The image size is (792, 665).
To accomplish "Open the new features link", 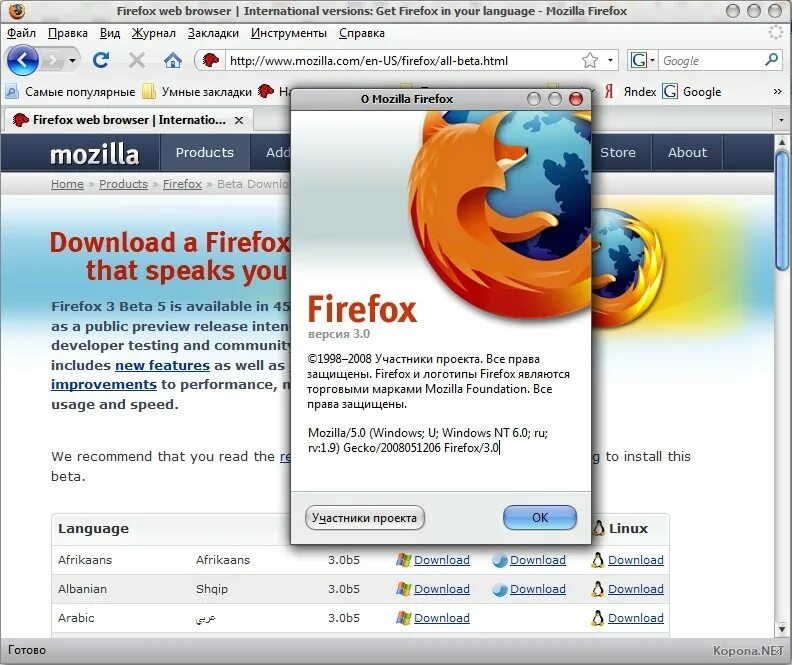I will click(162, 365).
